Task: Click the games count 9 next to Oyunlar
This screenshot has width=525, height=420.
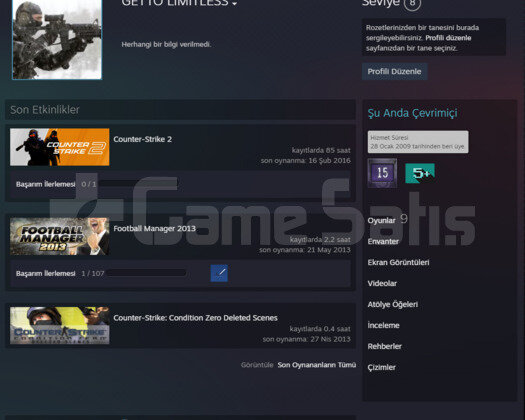Action: (x=404, y=219)
